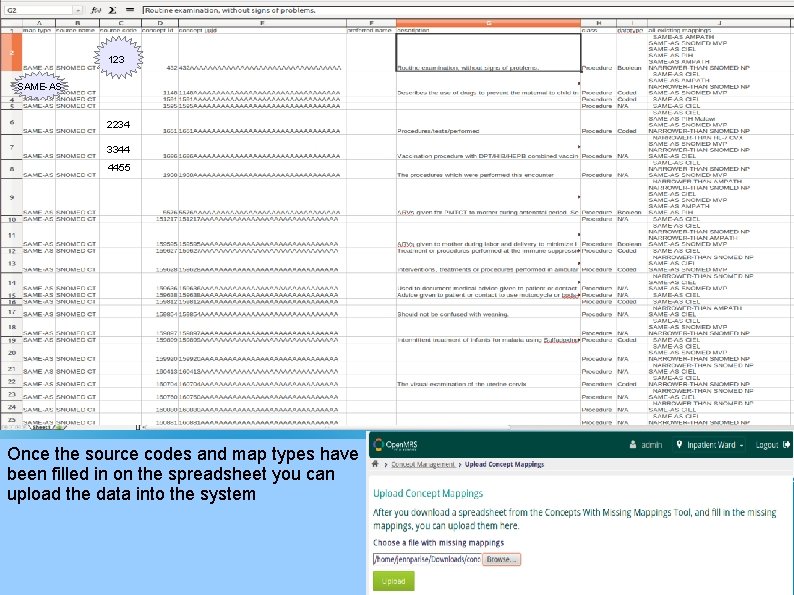Viewport: 794px width, 595px height.
Task: Click selected cell 'Routine examination, without signs'
Action: 488,52
